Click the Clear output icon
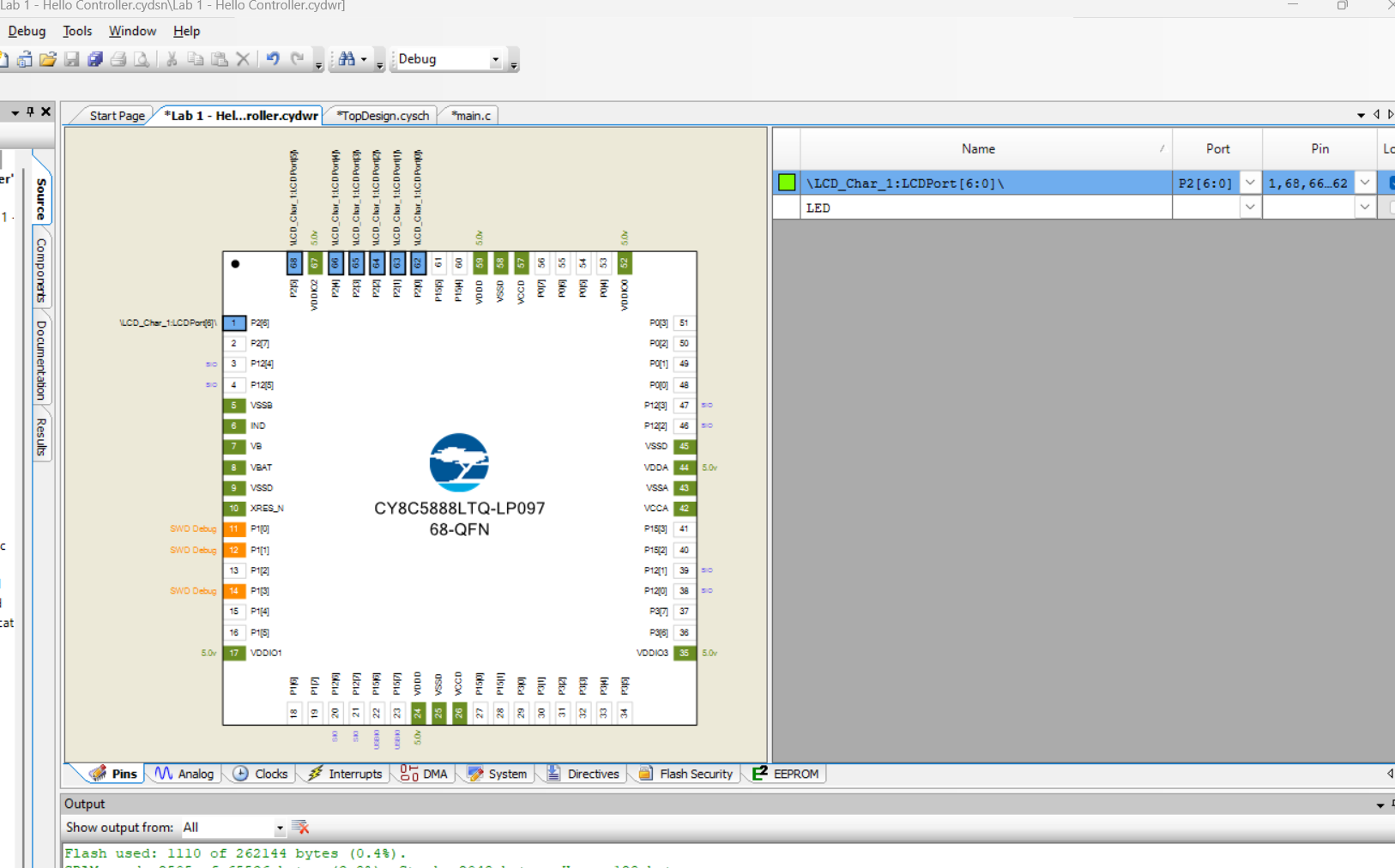This screenshot has width=1395, height=868. coord(300,828)
